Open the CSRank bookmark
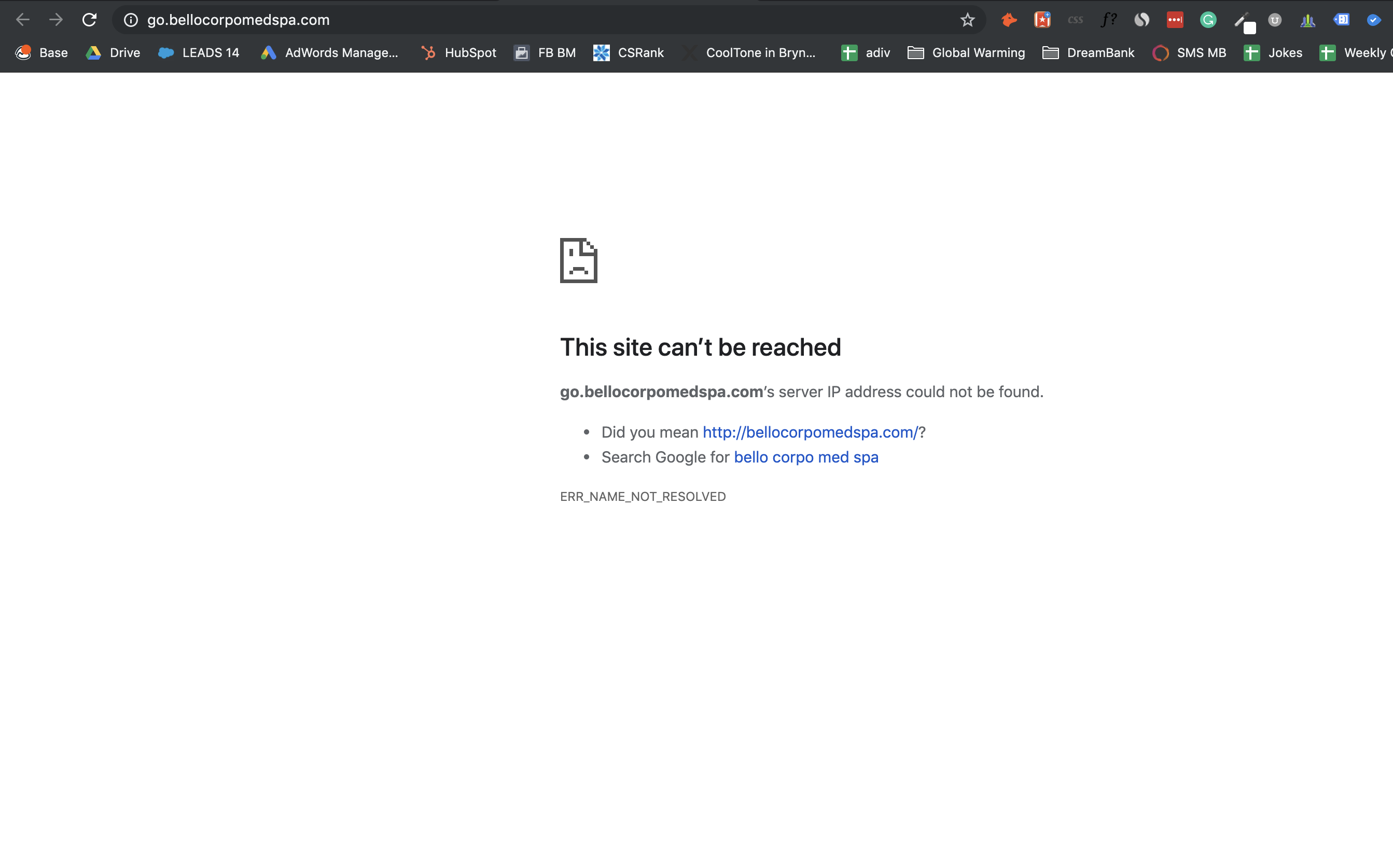The height and width of the screenshot is (868, 1393). click(629, 53)
